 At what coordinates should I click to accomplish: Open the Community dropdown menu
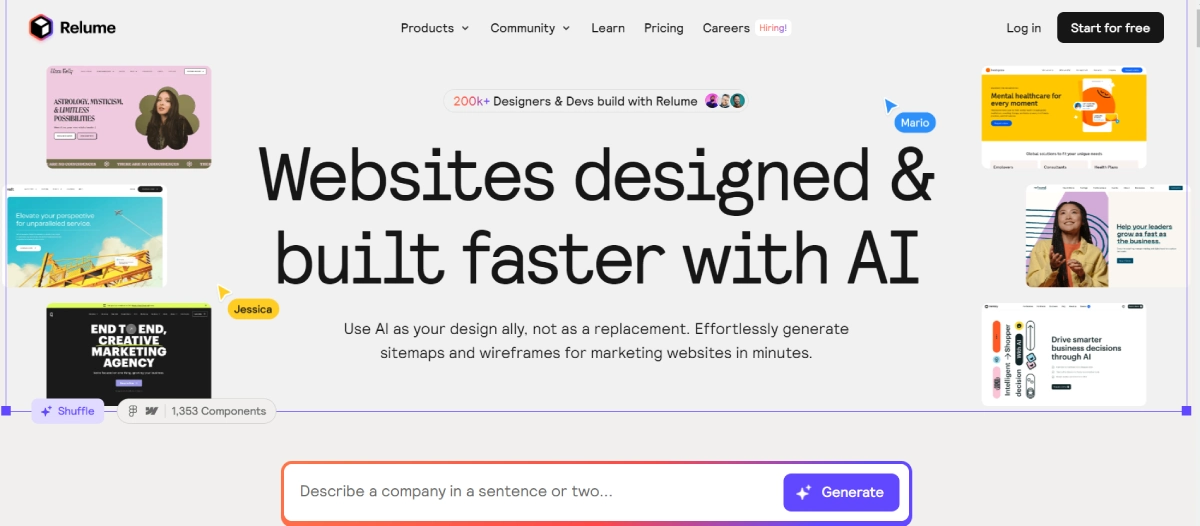coord(530,28)
